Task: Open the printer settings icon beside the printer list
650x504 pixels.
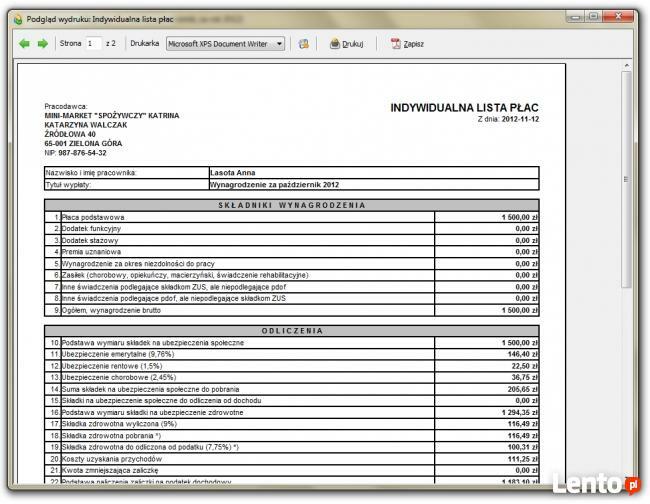Action: tap(303, 44)
